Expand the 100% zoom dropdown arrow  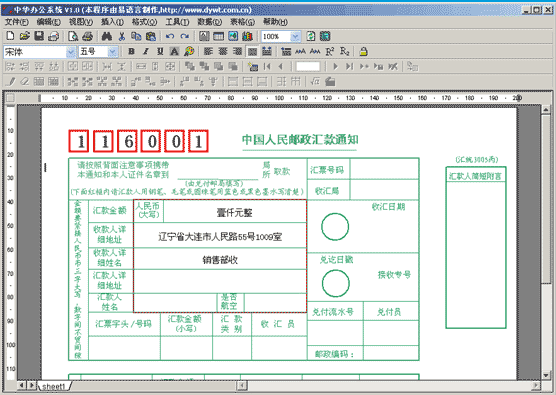[295, 37]
